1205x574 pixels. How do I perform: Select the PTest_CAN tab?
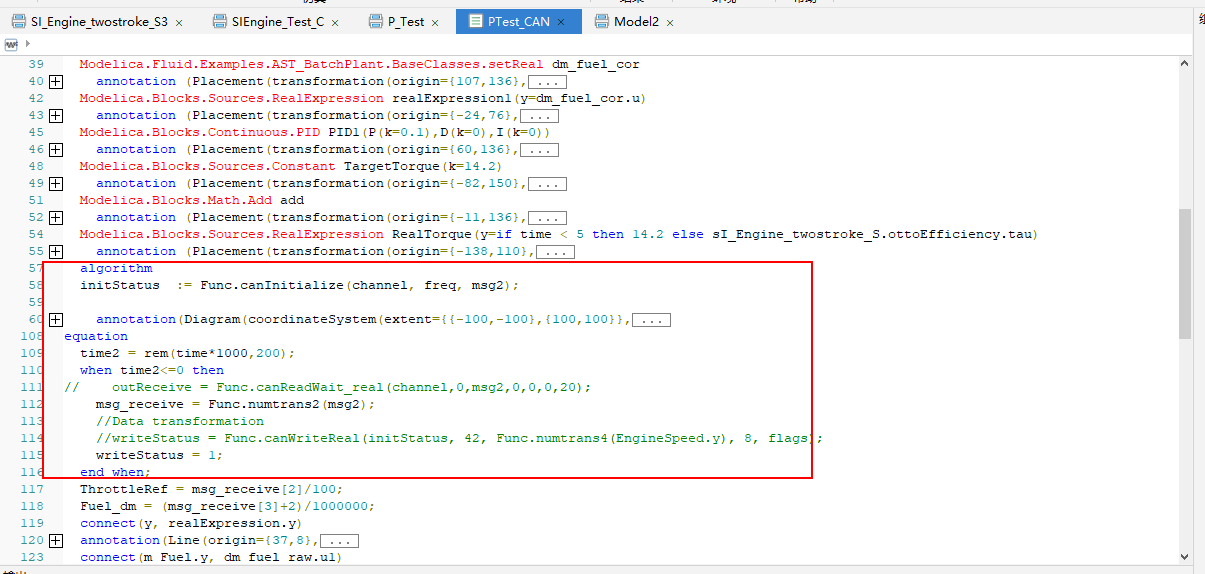518,21
